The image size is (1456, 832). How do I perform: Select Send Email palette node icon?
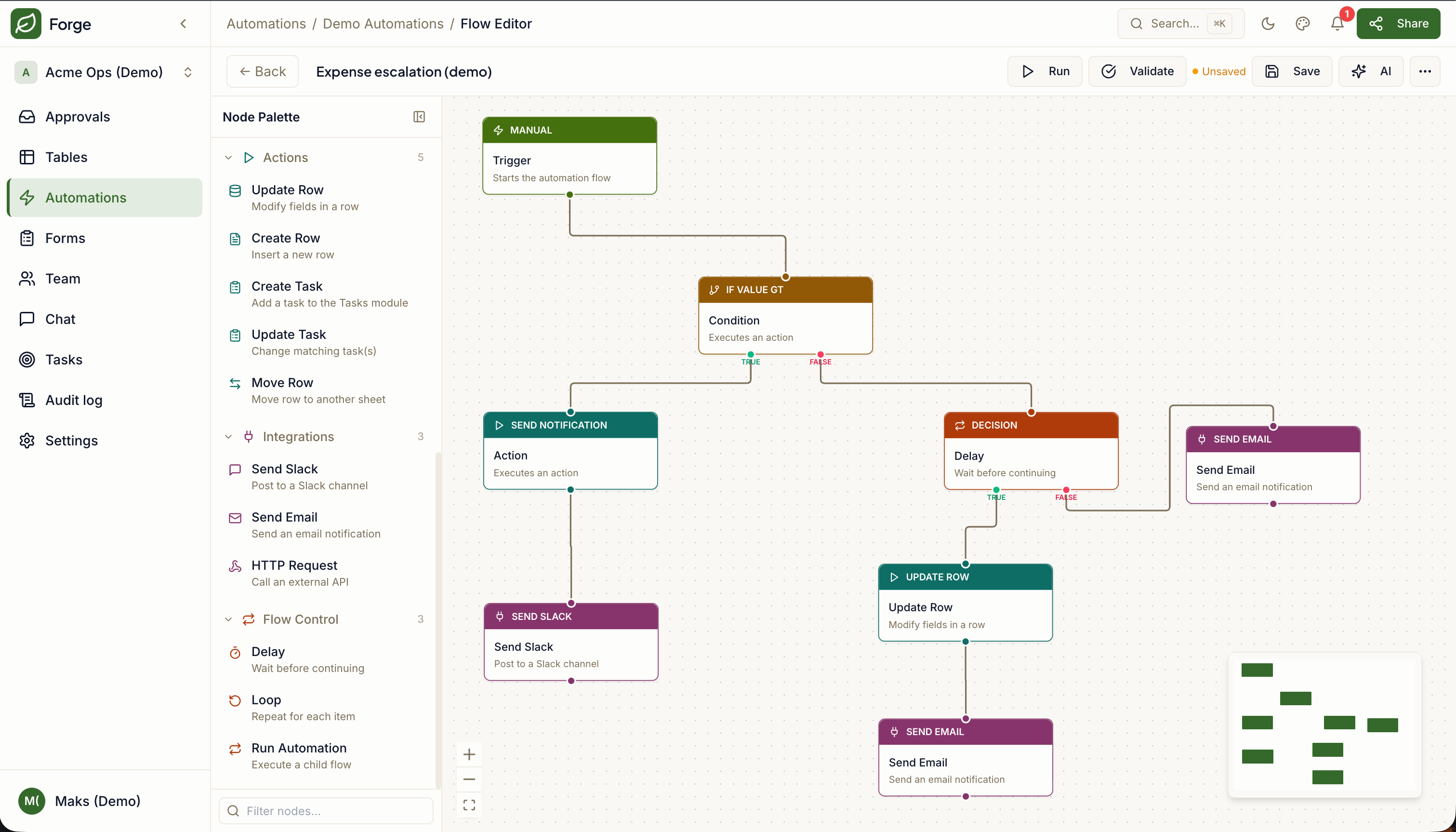tap(235, 518)
